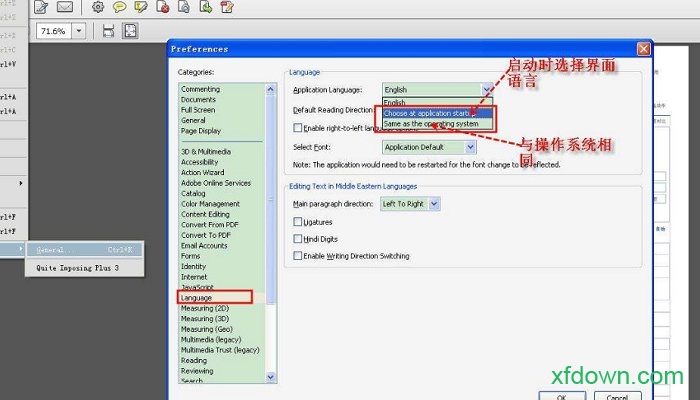Choose 'Same as the operating system' option
This screenshot has height=400, width=700.
431,124
